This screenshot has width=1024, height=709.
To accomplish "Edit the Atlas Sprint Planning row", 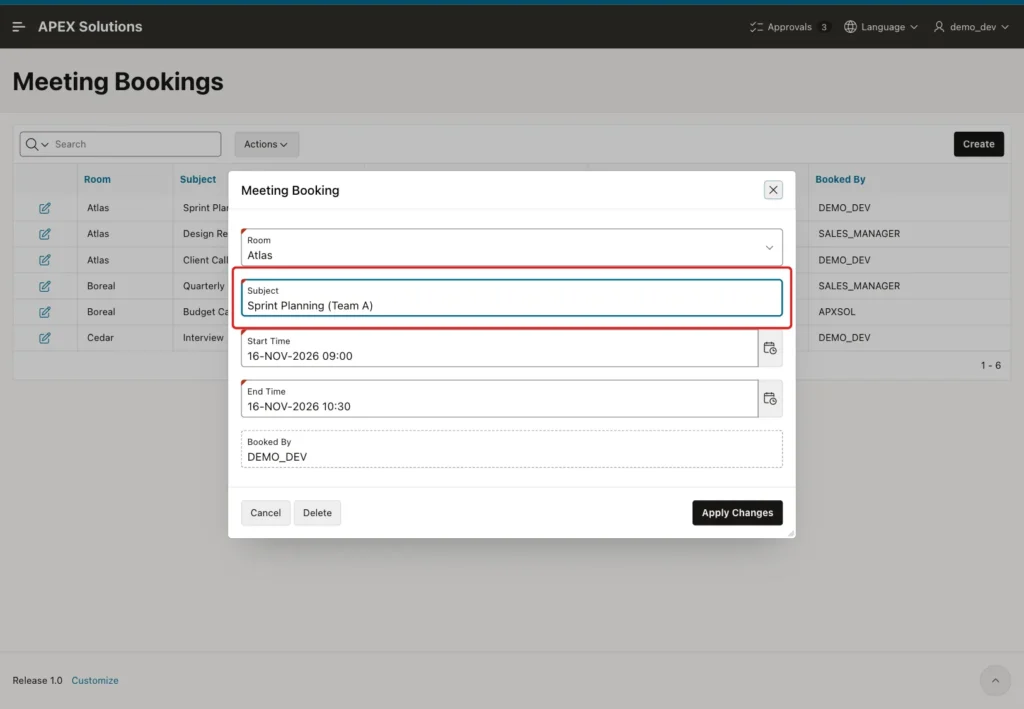I will [44, 208].
